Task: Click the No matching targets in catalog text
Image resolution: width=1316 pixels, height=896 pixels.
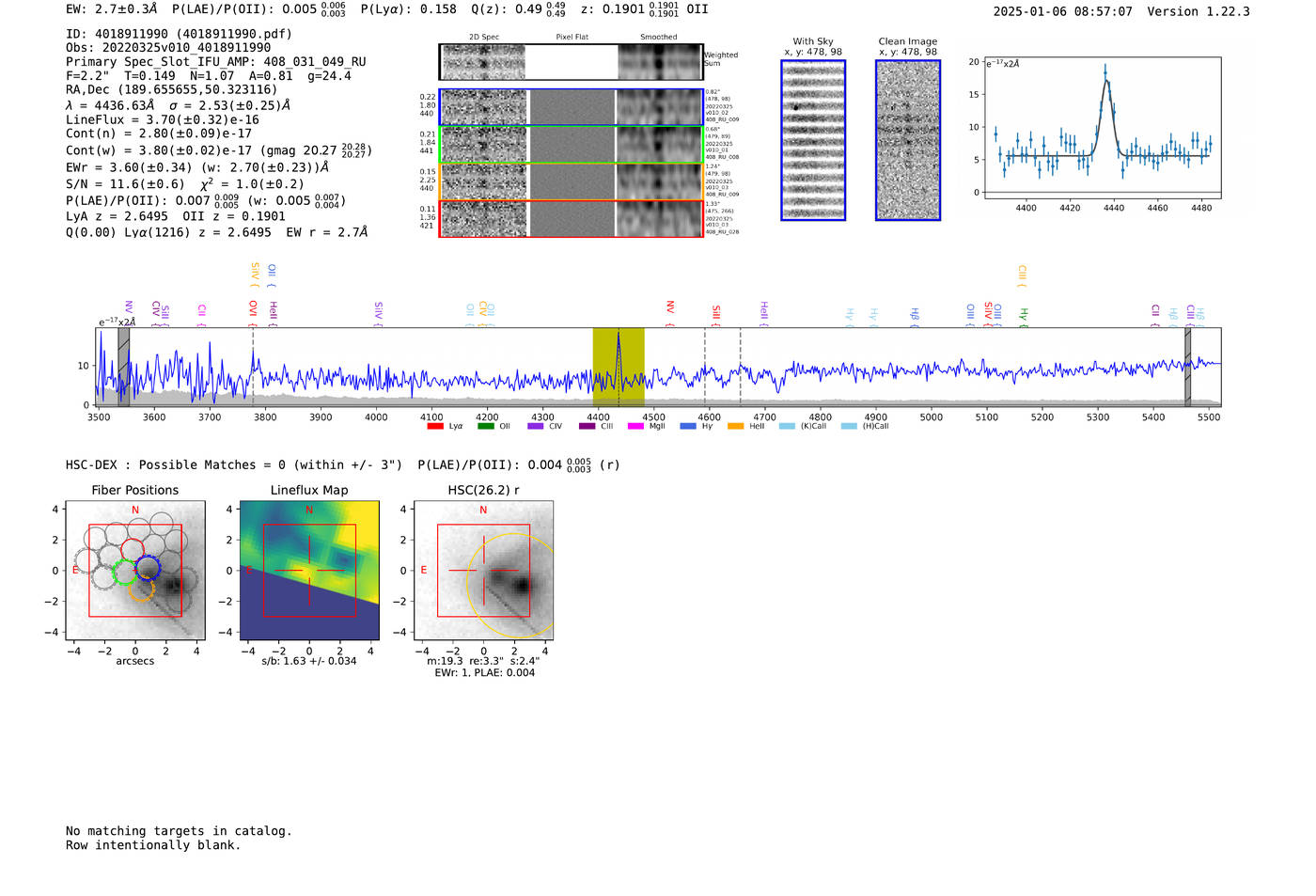Action: point(179,831)
